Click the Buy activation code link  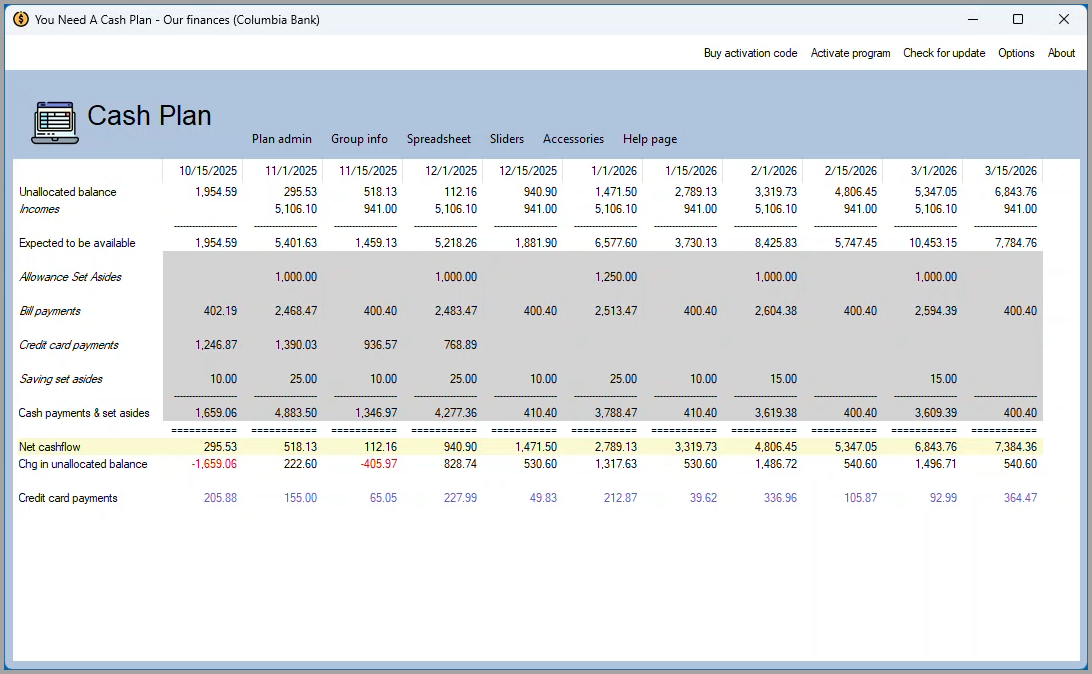click(x=750, y=53)
